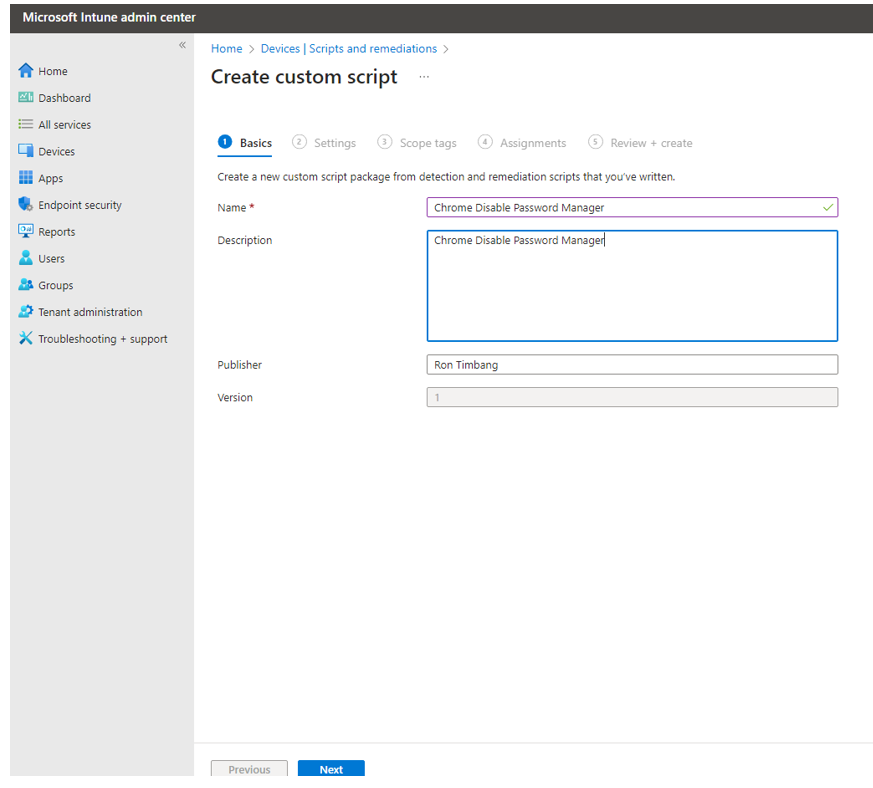The image size is (873, 788).
Task: Switch to the Review + create tab label
Action: point(651,143)
